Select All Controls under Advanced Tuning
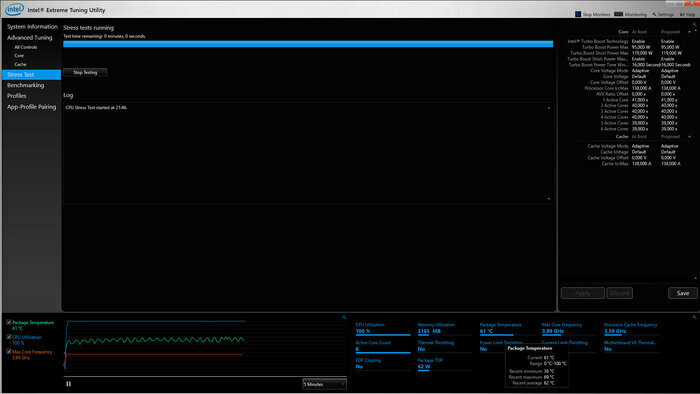 (x=25, y=47)
